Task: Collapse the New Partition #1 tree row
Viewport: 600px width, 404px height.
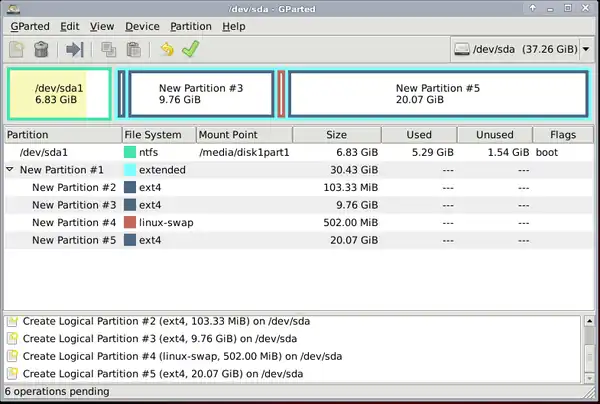Action: (11, 170)
